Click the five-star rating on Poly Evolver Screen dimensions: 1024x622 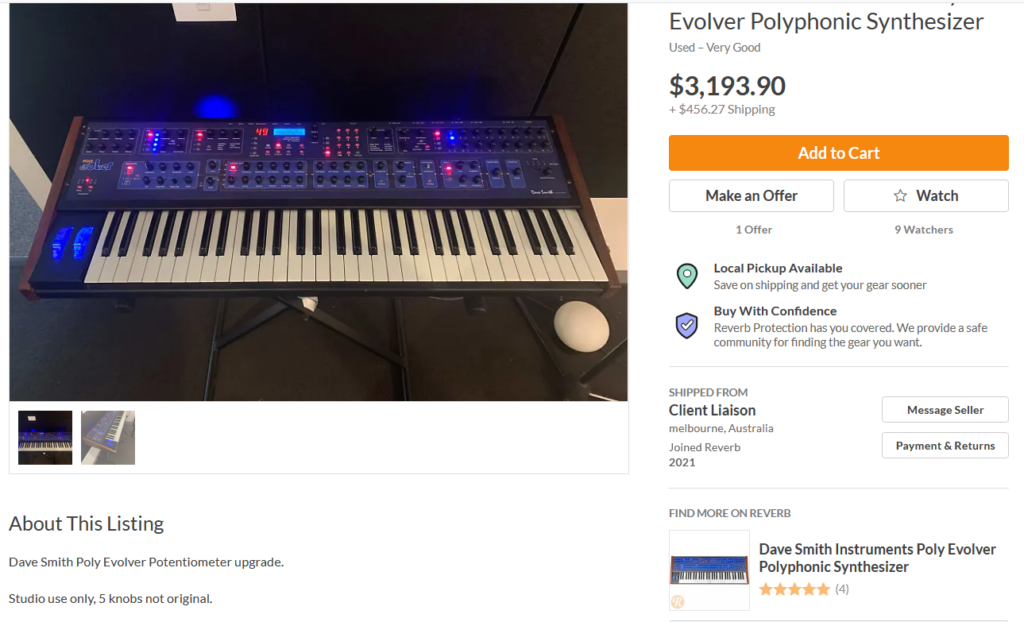[794, 589]
